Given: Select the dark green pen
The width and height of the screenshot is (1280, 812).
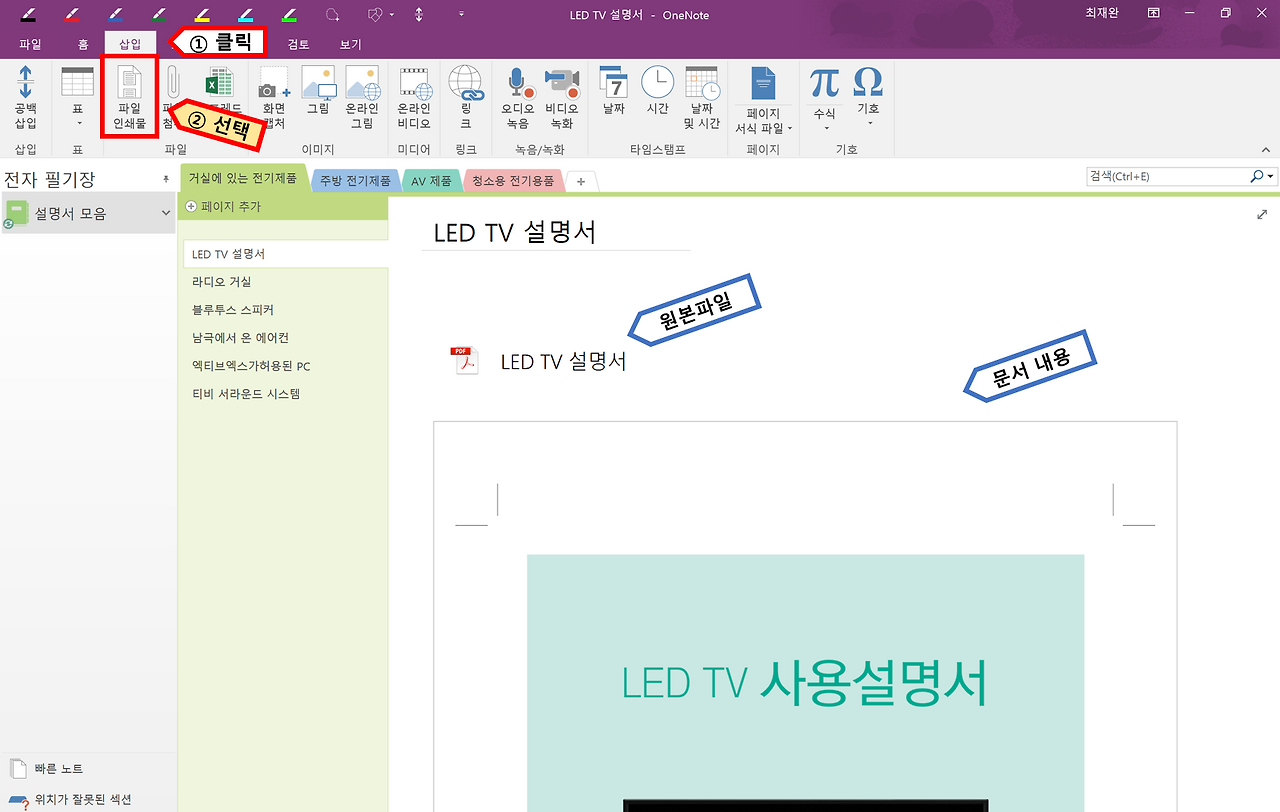Looking at the screenshot, I should point(159,14).
